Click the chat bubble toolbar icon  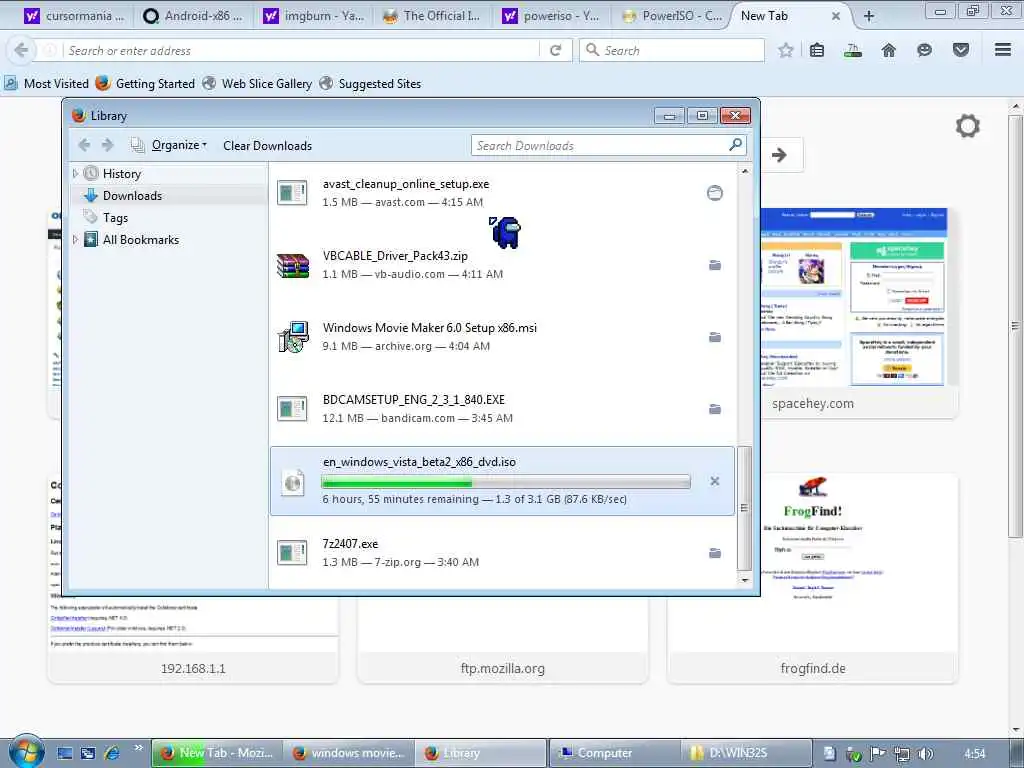point(924,50)
